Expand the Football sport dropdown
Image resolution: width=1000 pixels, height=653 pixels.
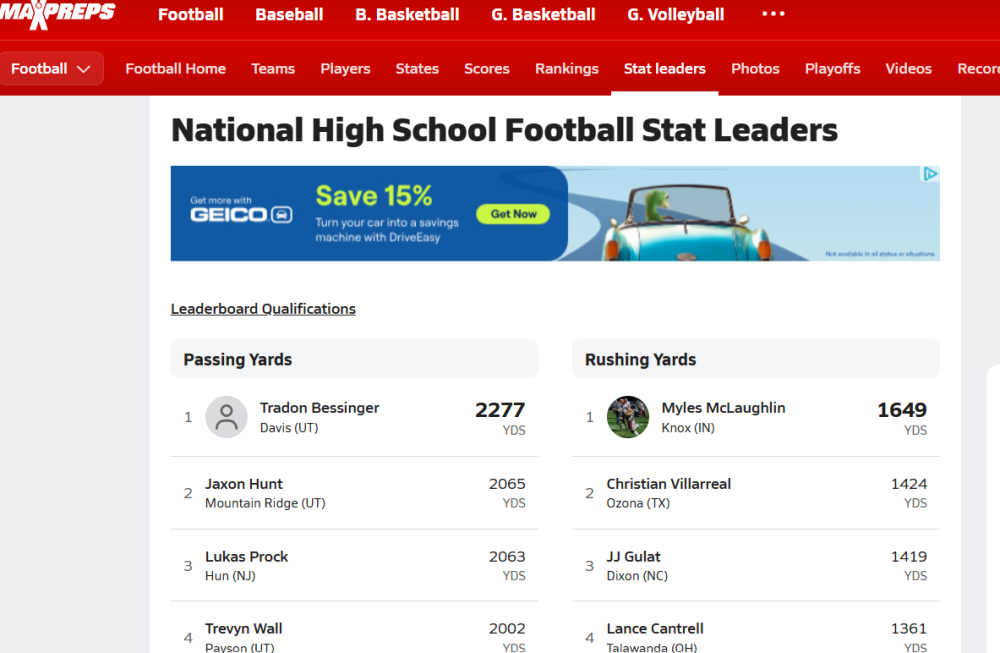pos(51,69)
